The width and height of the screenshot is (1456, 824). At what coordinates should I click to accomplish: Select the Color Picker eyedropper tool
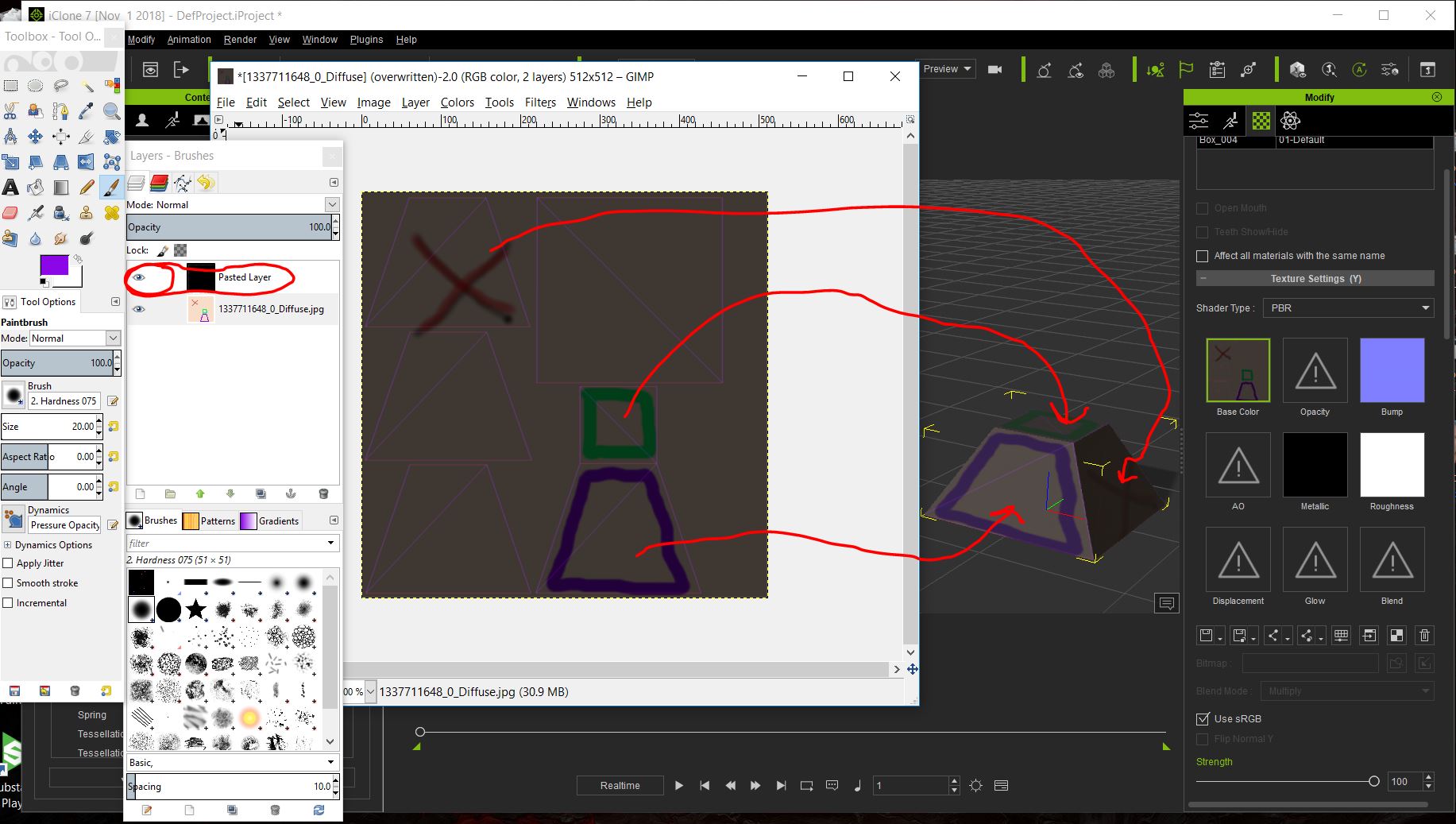coord(87,111)
